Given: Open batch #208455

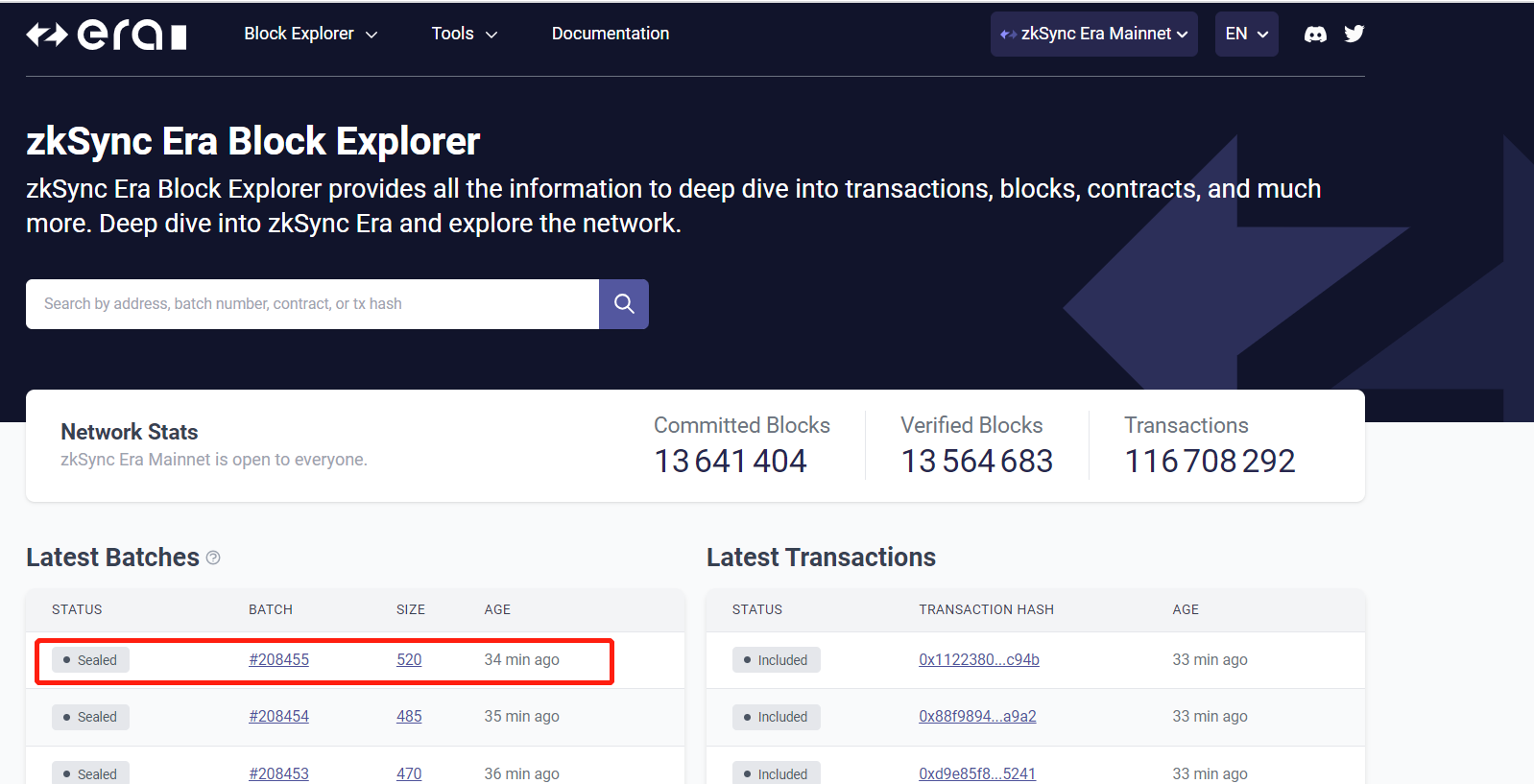Looking at the screenshot, I should coord(278,660).
